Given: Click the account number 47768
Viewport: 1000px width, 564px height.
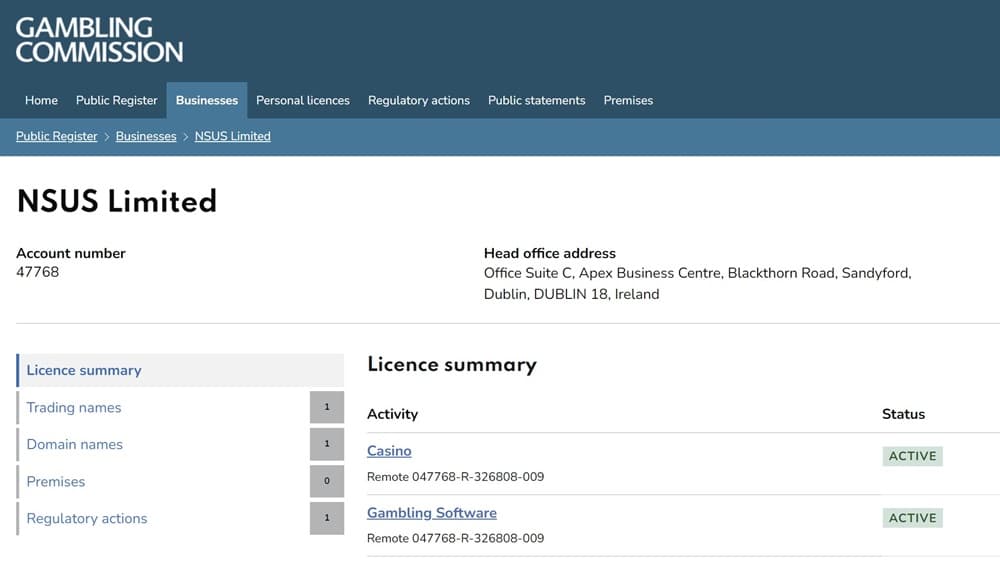Looking at the screenshot, I should pos(38,272).
